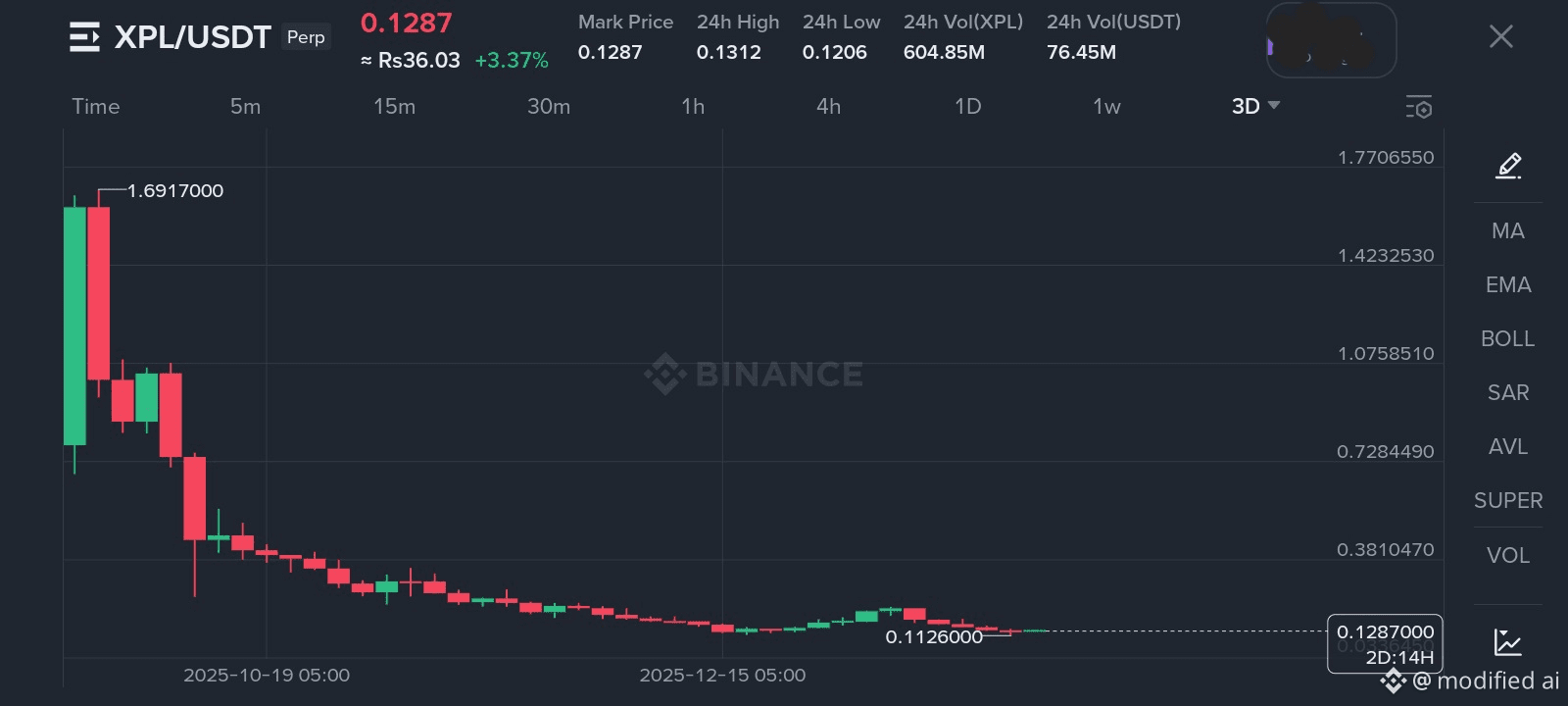Select the drawing pencil tool

[x=1508, y=166]
